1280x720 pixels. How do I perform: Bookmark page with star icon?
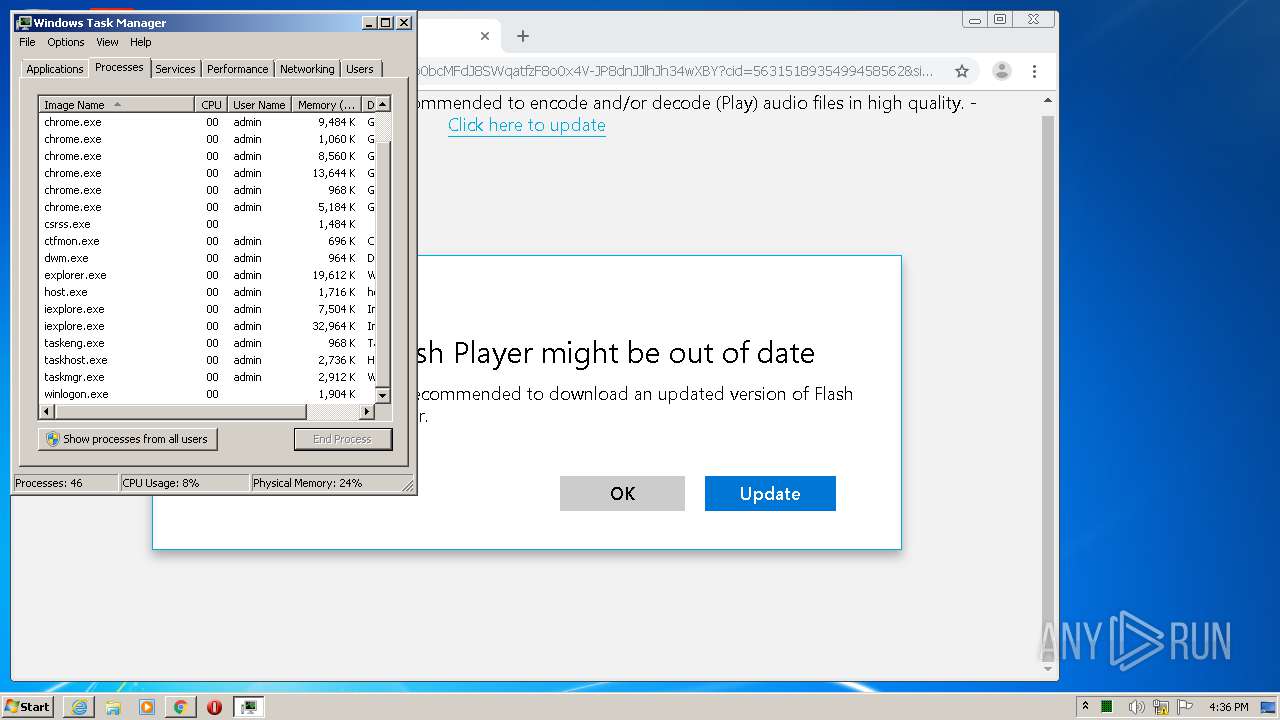962,71
